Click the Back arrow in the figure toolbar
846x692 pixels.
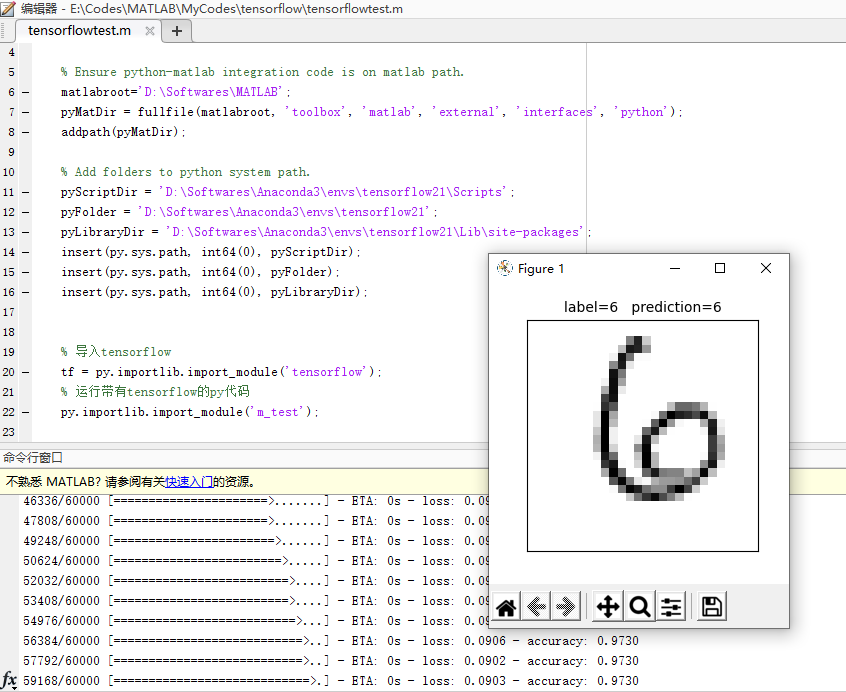point(535,606)
